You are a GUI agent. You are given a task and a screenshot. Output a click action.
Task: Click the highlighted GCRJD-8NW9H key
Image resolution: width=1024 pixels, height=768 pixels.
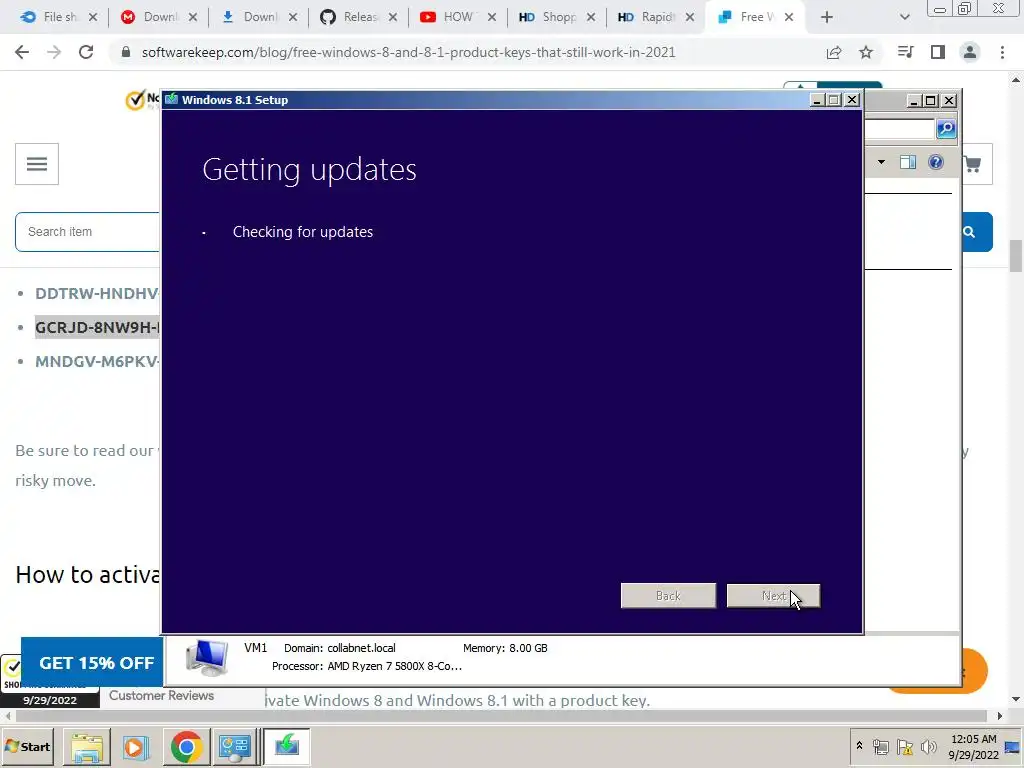[x=97, y=327]
